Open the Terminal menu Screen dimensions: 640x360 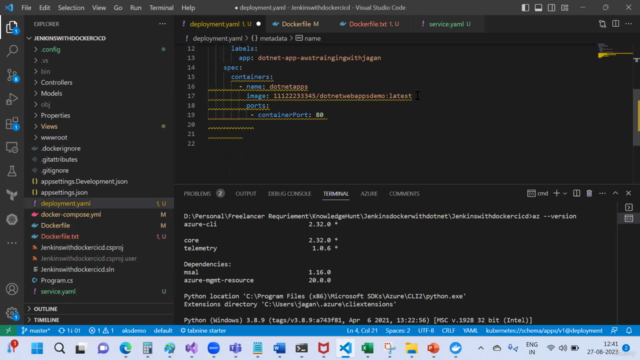[x=161, y=8]
